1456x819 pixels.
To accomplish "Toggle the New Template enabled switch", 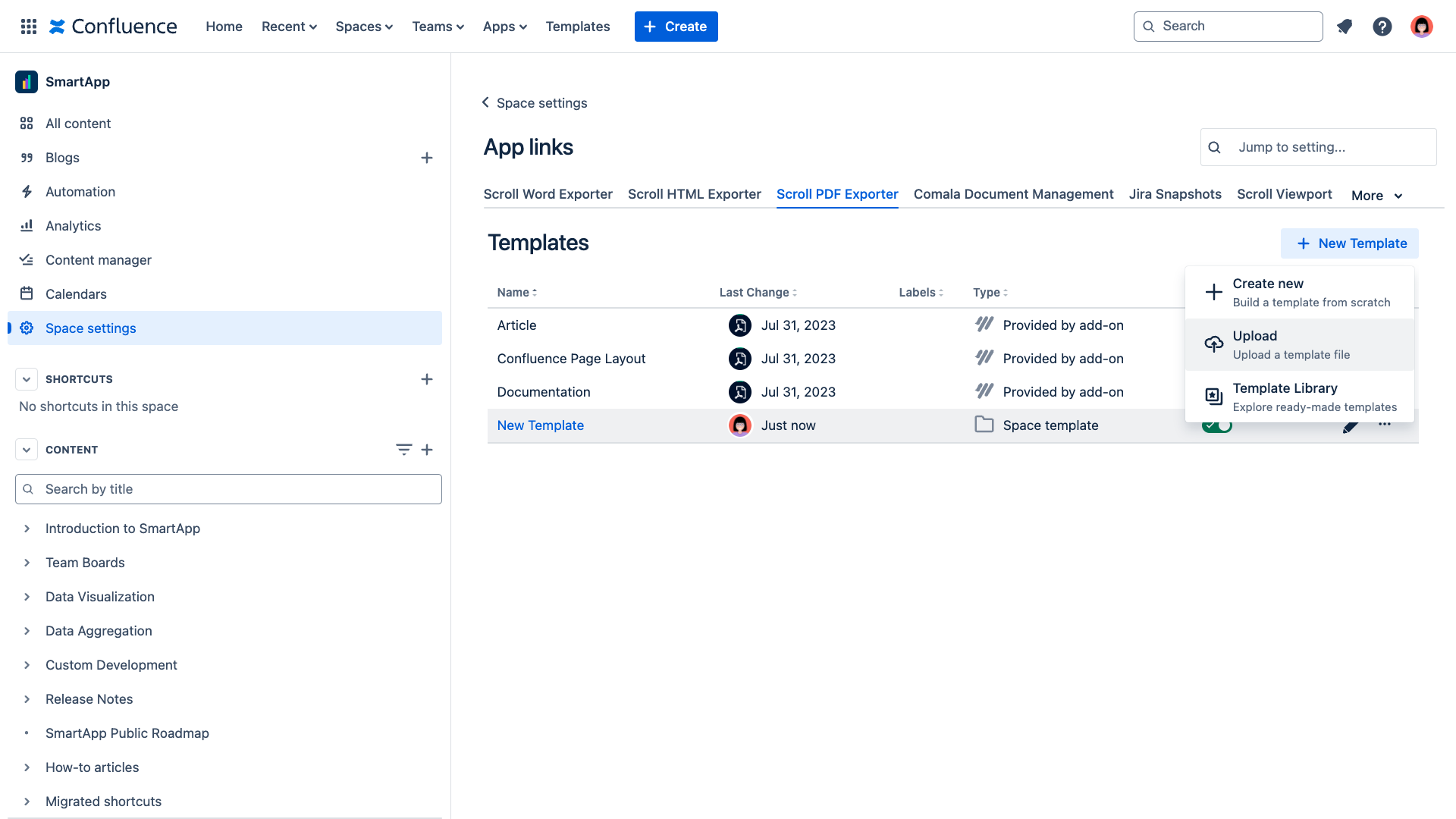I will pyautogui.click(x=1217, y=427).
